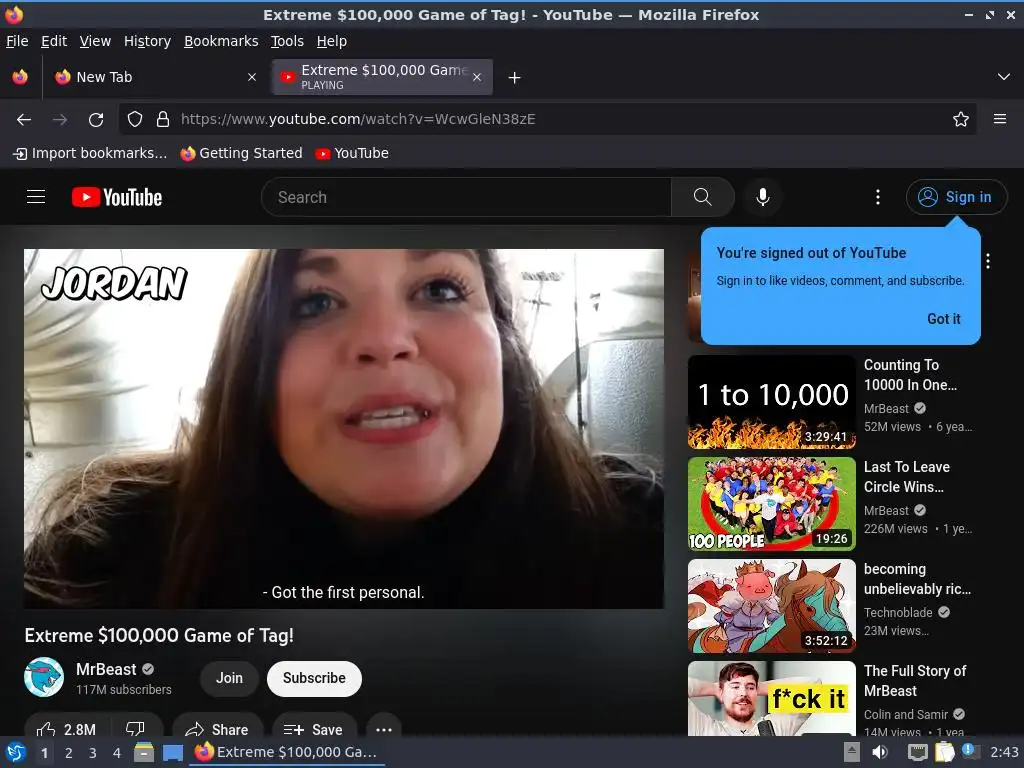Open removable media tray eject icon
Image resolution: width=1024 pixels, height=768 pixels.
tap(852, 752)
